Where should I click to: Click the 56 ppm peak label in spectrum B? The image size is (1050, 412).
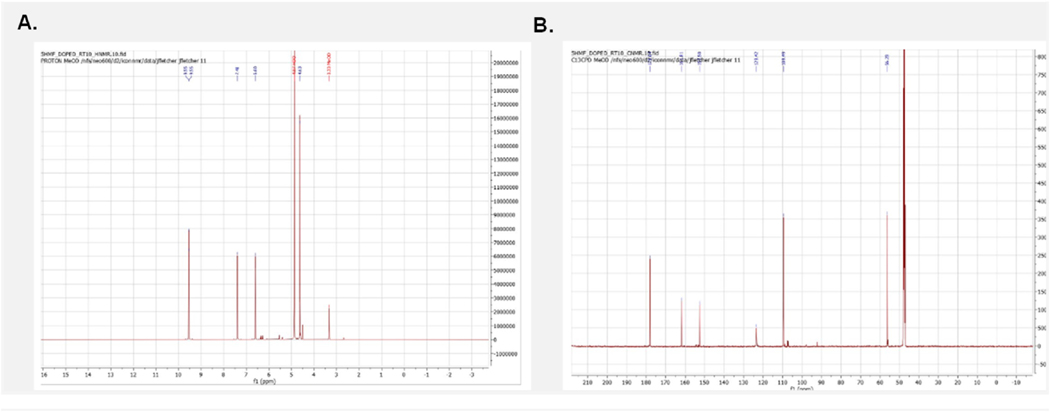click(x=887, y=60)
